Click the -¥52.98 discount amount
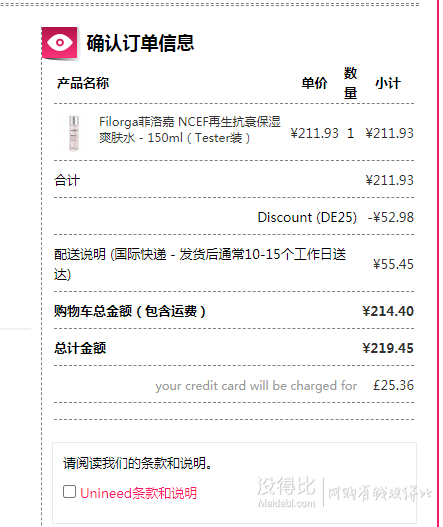Viewport: 443px width, 527px height. tap(391, 217)
